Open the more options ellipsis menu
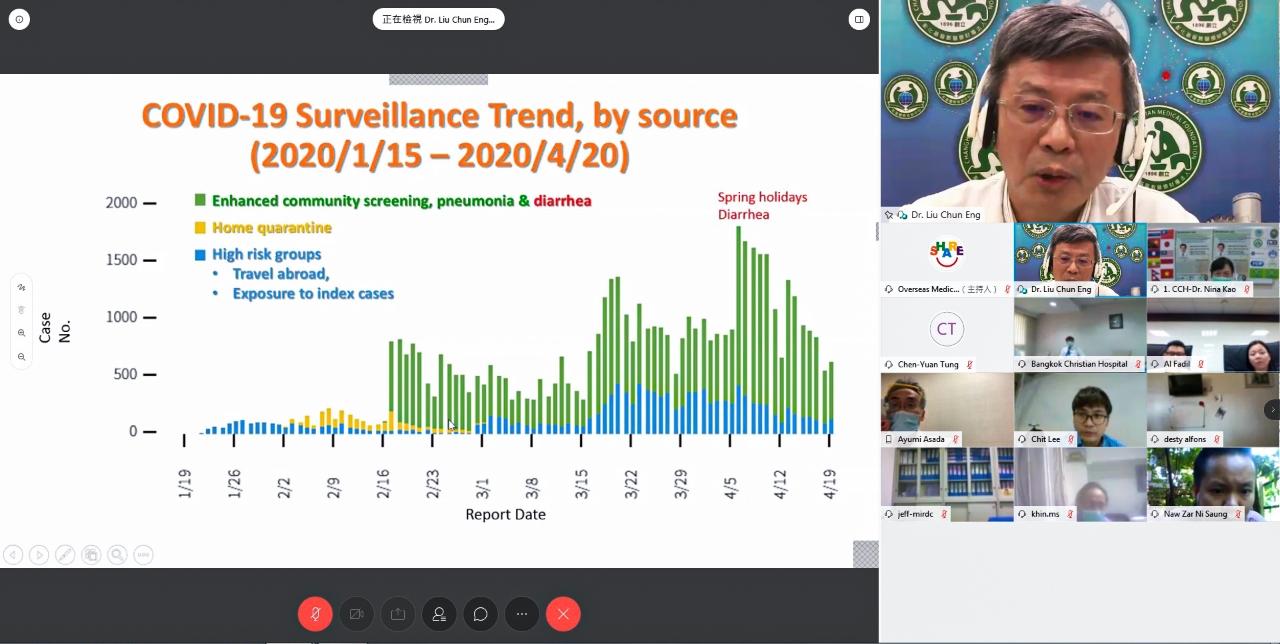Image resolution: width=1280 pixels, height=644 pixels. coord(522,614)
